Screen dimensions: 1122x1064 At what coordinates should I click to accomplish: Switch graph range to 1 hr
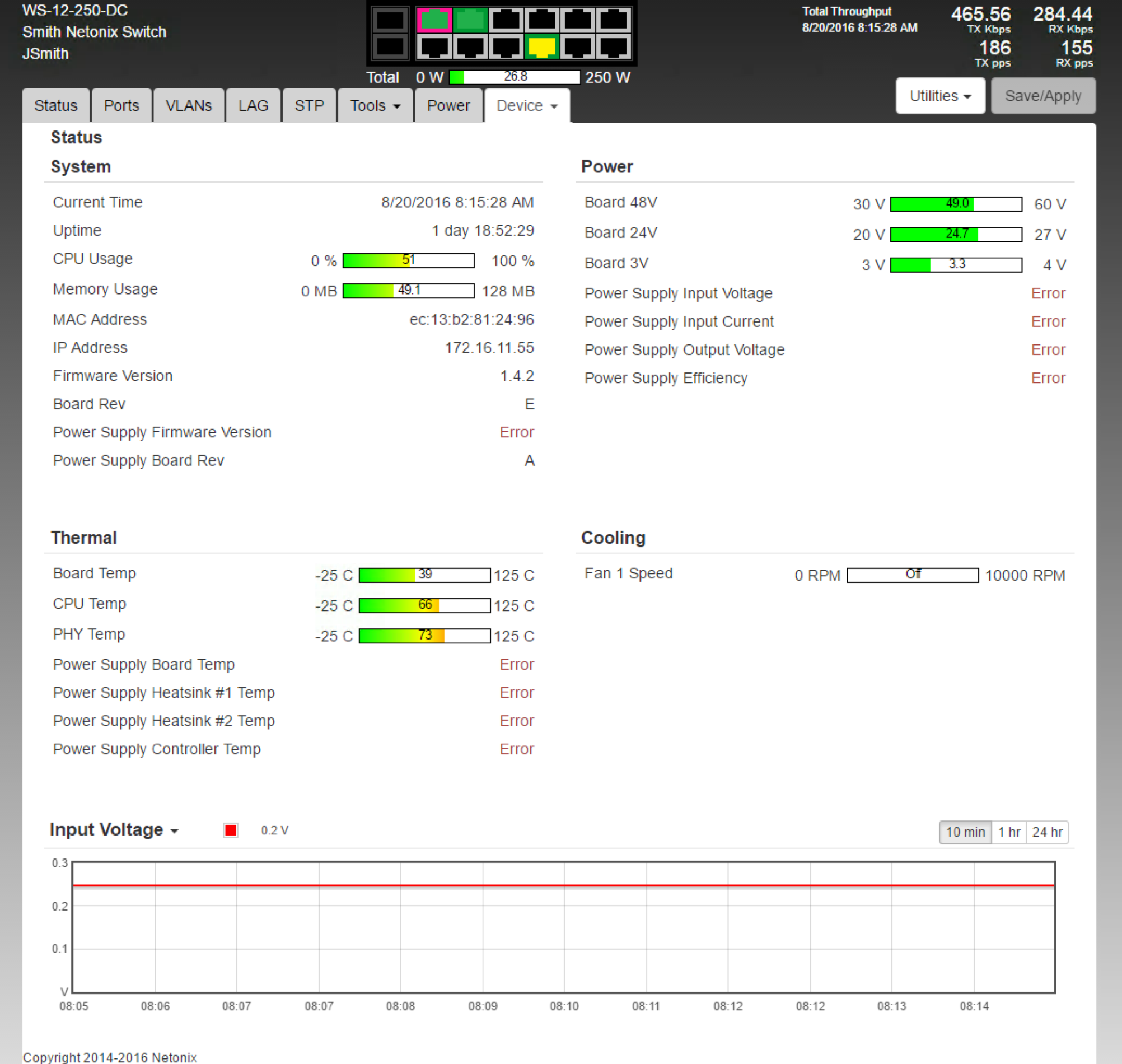[1008, 832]
